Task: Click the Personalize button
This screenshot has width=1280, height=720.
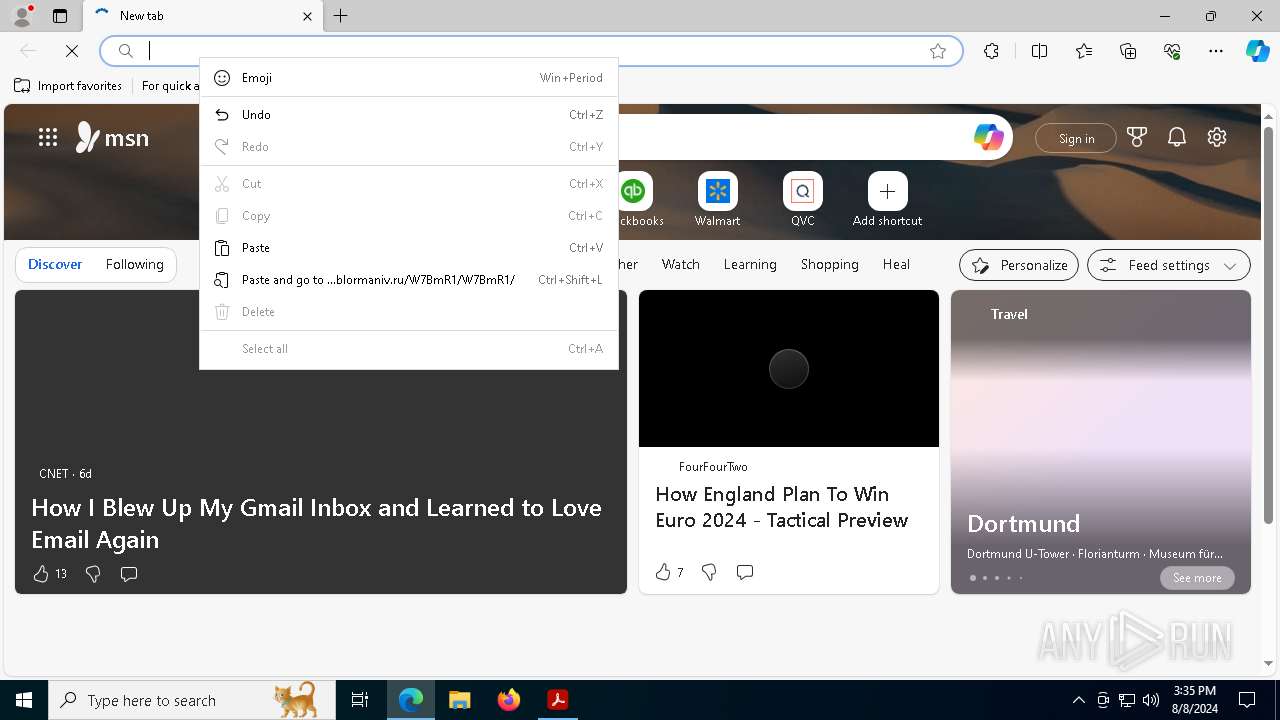Action: pos(1019,265)
